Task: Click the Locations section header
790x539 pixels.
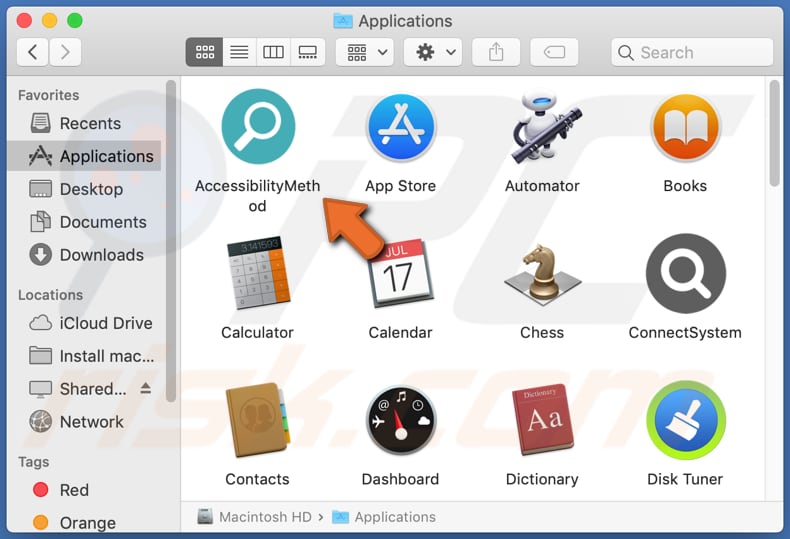Action: [x=50, y=295]
